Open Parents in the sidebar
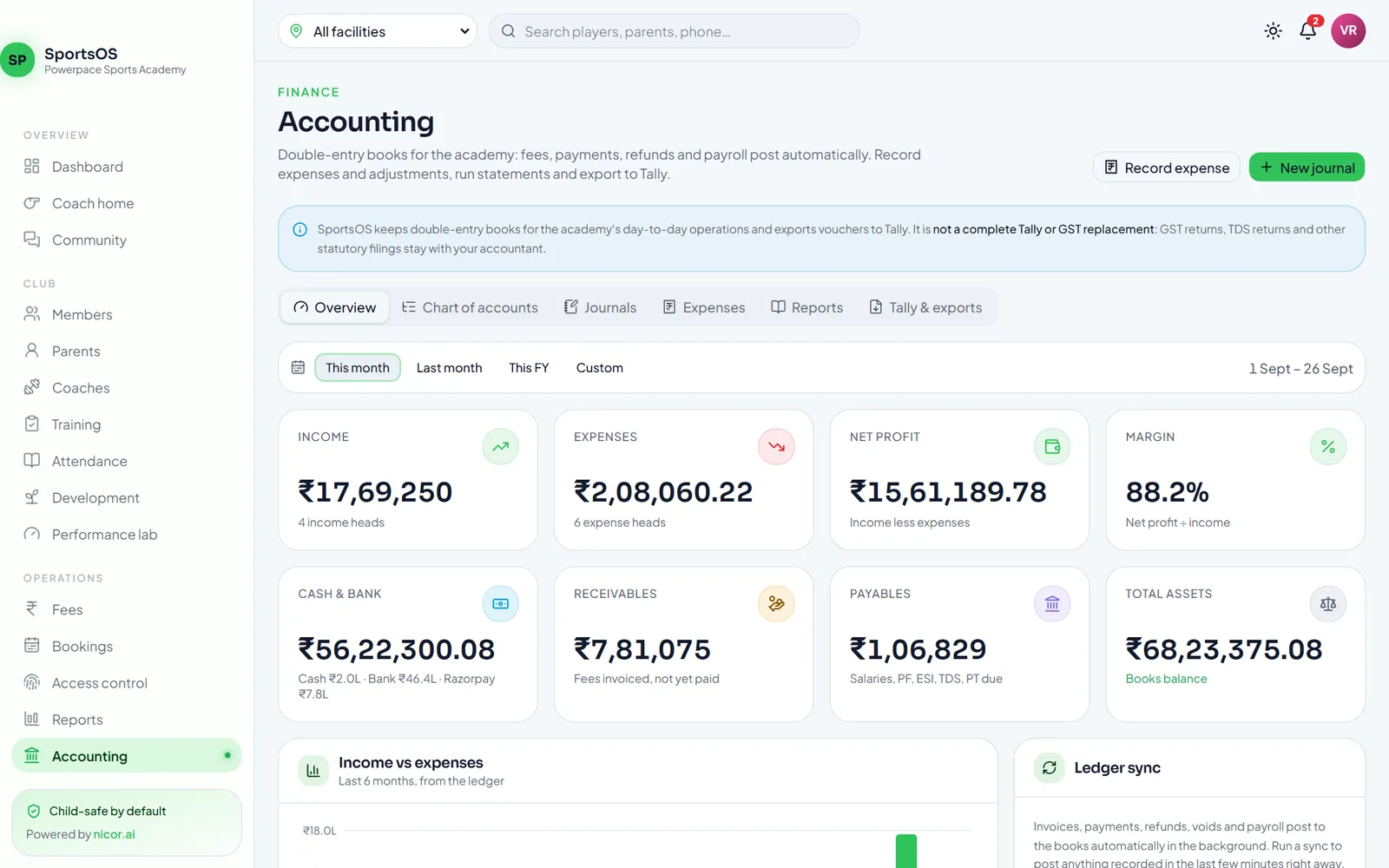1389x868 pixels. click(127, 352)
